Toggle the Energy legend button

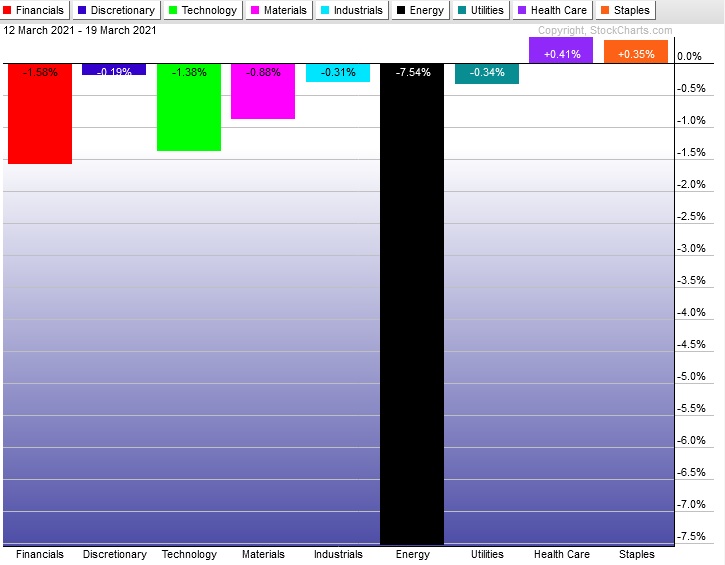point(420,10)
